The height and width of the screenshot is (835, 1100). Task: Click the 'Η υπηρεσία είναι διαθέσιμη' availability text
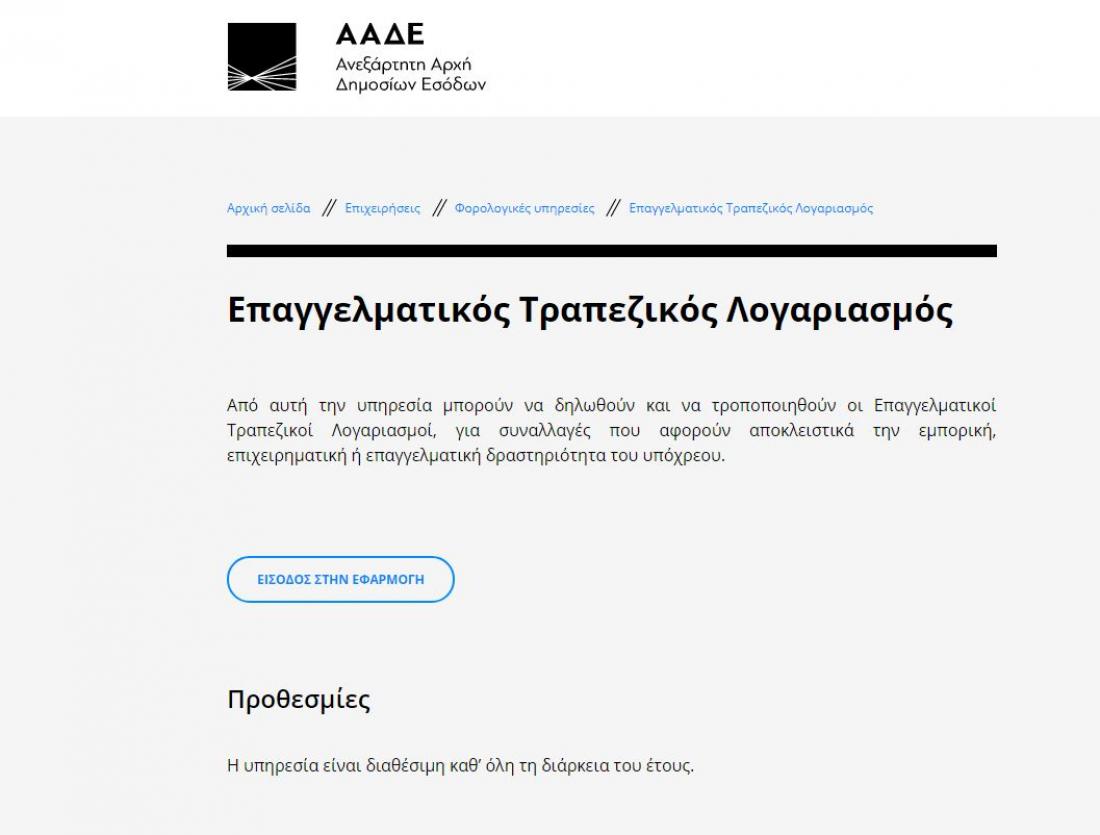[460, 767]
